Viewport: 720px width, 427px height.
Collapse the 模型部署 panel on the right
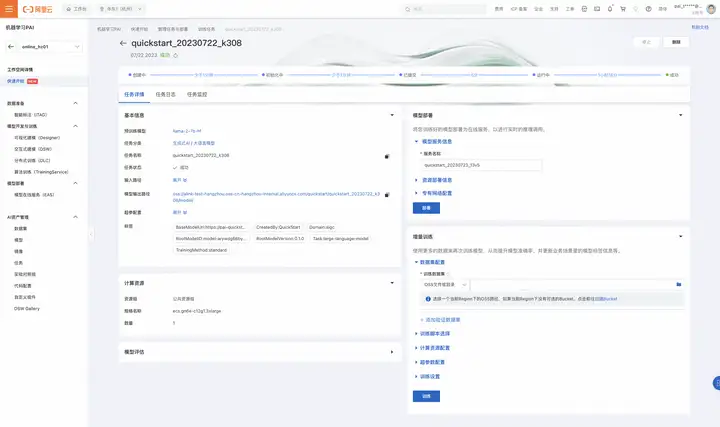(x=681, y=115)
